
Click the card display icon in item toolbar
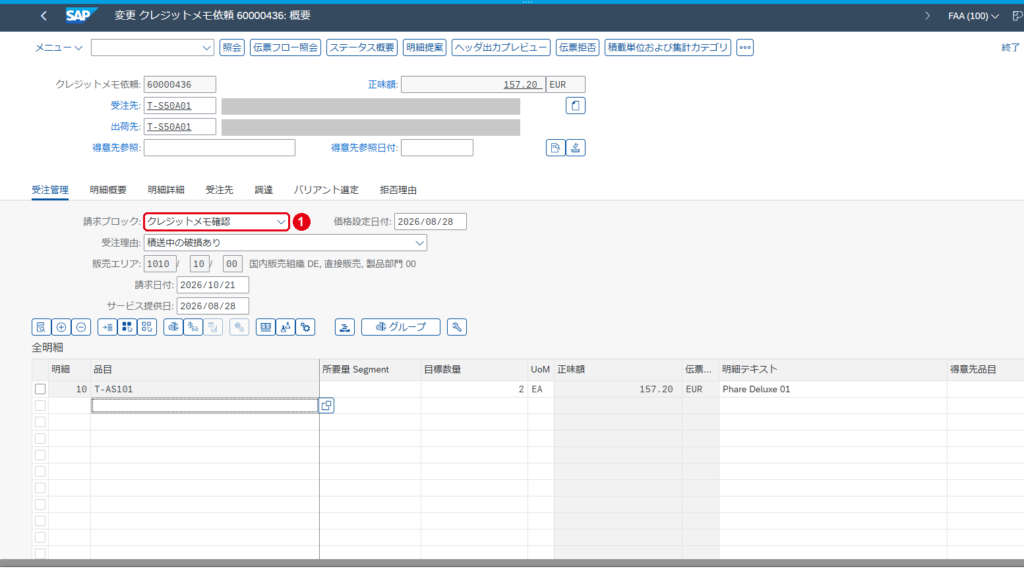click(x=265, y=327)
